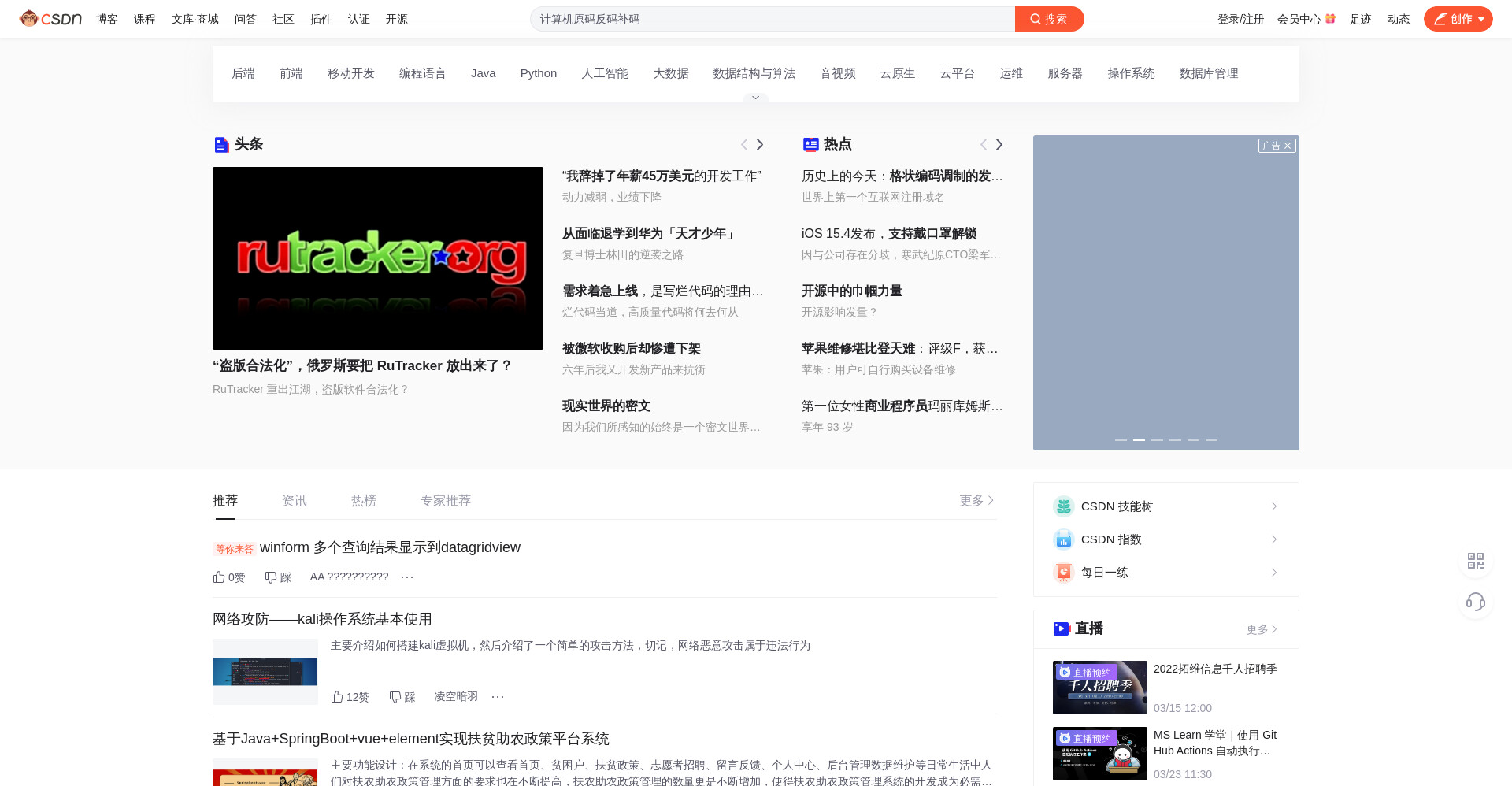Open 开源中的巾帼力量 hot topic
Screen dimensions: 1512x786
[852, 291]
